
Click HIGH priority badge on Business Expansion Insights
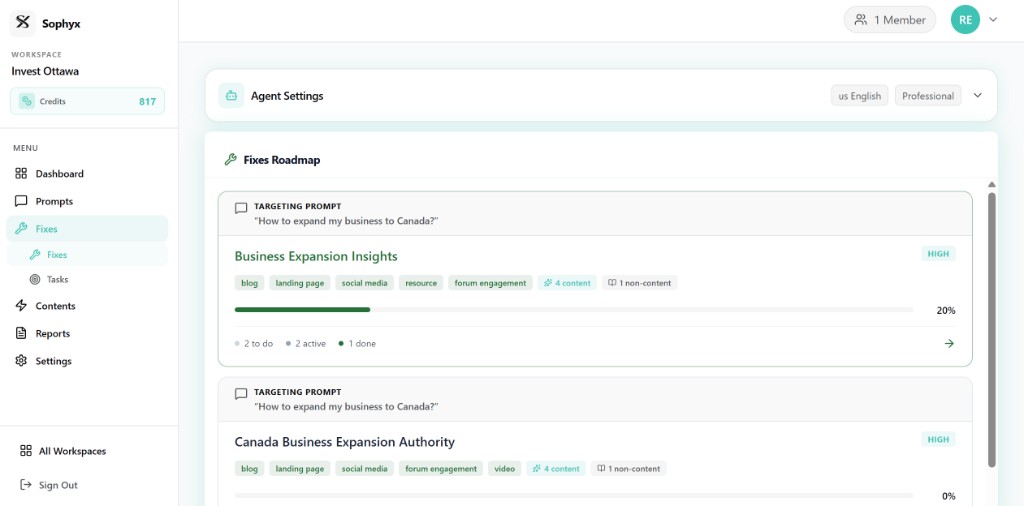(x=938, y=253)
